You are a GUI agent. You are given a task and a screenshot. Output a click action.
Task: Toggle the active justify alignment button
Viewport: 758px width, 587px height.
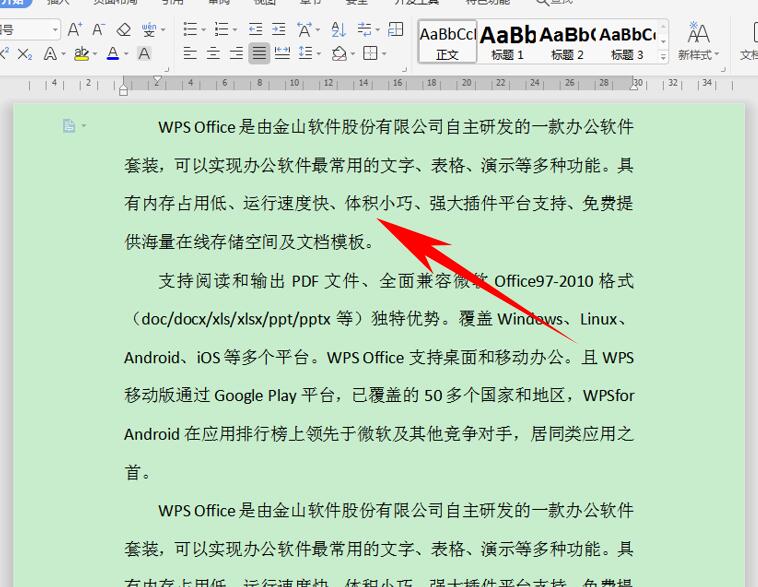pos(259,53)
